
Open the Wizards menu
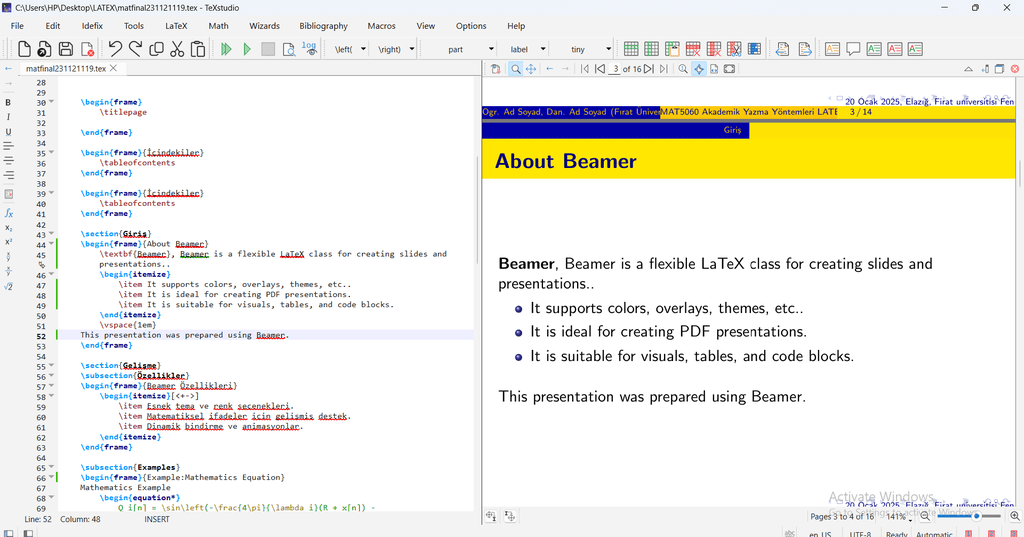(264, 26)
